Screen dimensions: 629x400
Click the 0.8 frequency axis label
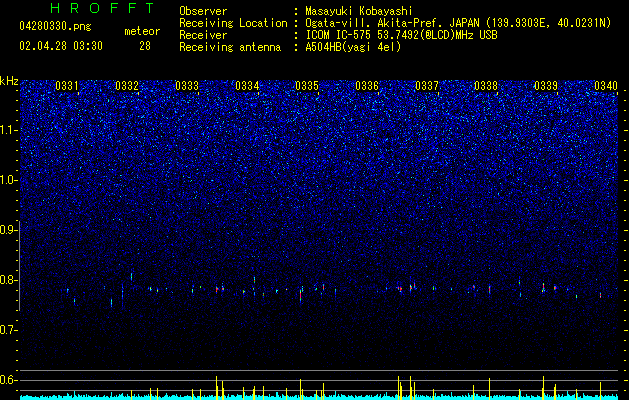[x=8, y=280]
